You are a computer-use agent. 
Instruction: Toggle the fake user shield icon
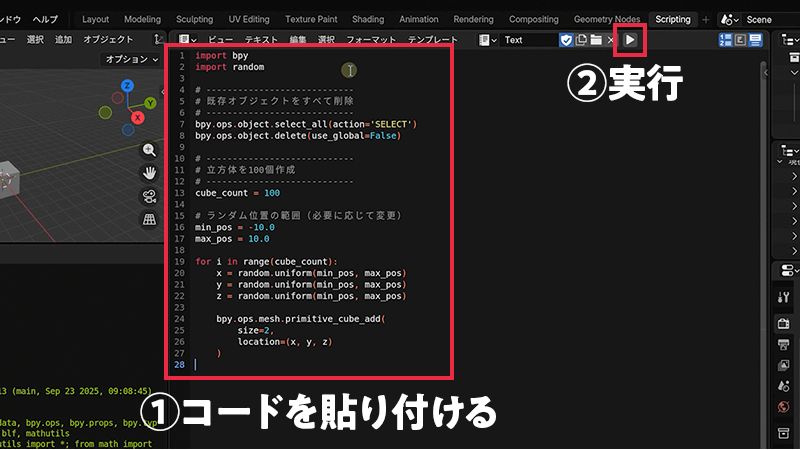pos(566,40)
